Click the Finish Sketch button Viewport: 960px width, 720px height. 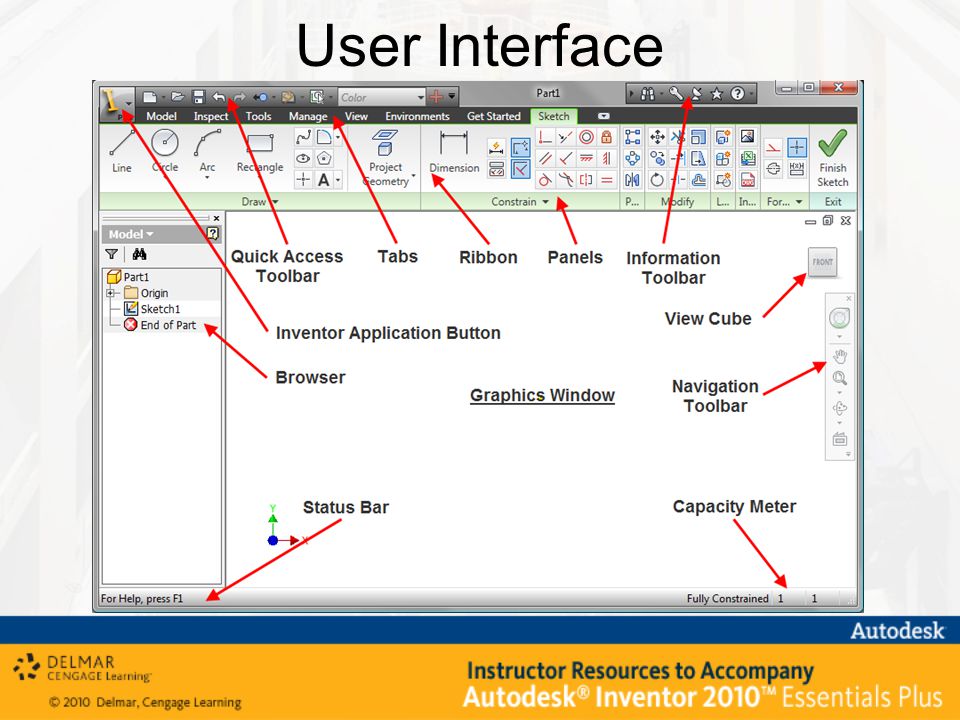pos(833,159)
